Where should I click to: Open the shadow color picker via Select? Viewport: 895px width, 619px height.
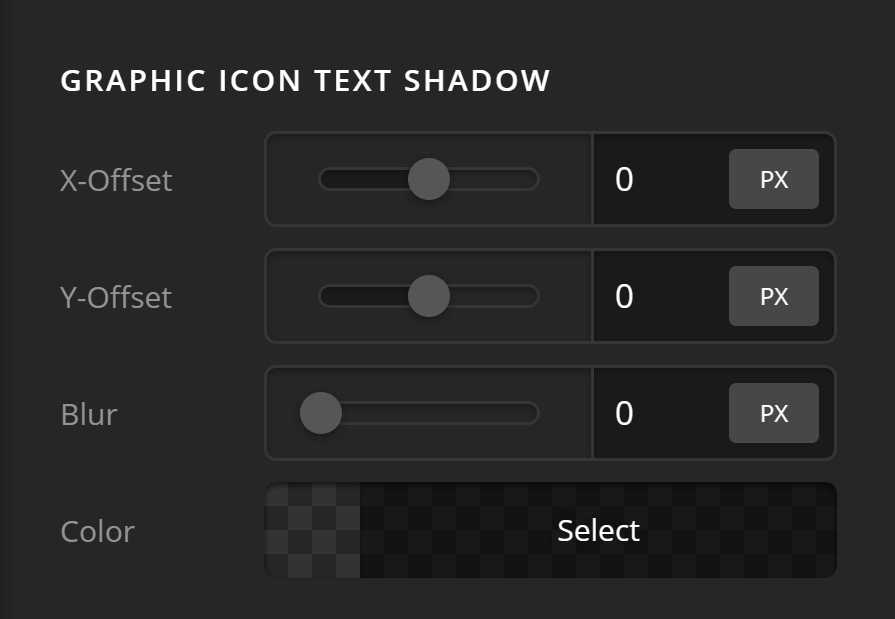coord(597,530)
